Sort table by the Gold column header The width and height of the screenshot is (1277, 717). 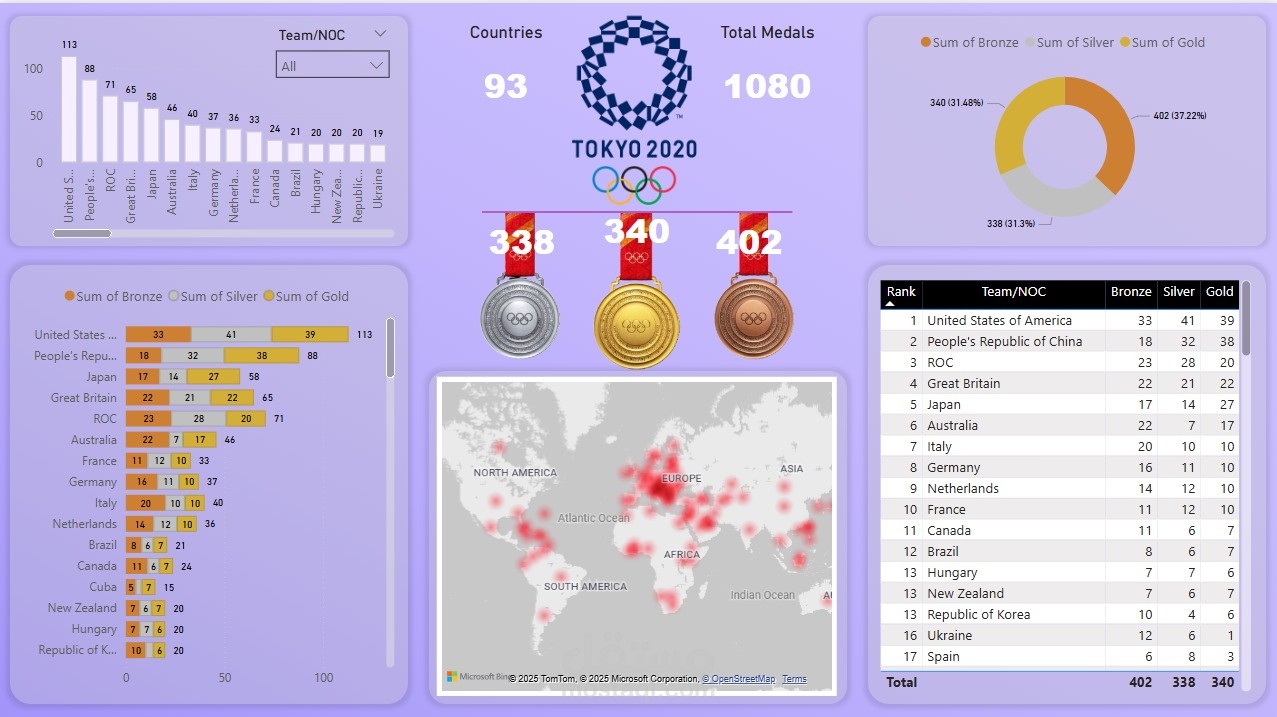tap(1220, 292)
